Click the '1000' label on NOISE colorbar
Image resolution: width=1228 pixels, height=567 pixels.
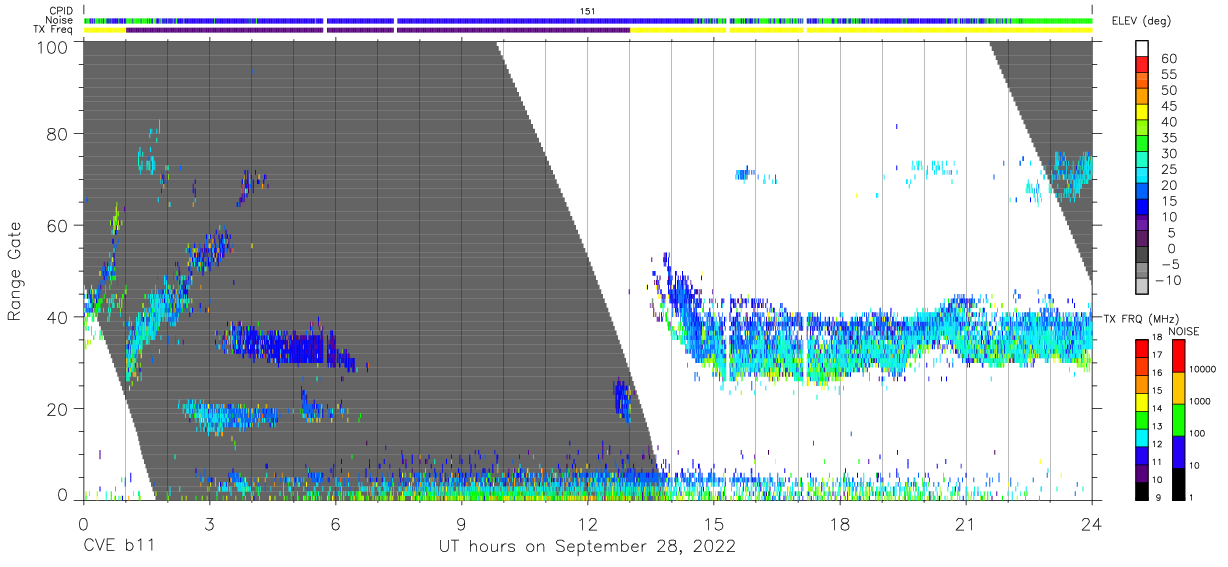tap(1199, 402)
